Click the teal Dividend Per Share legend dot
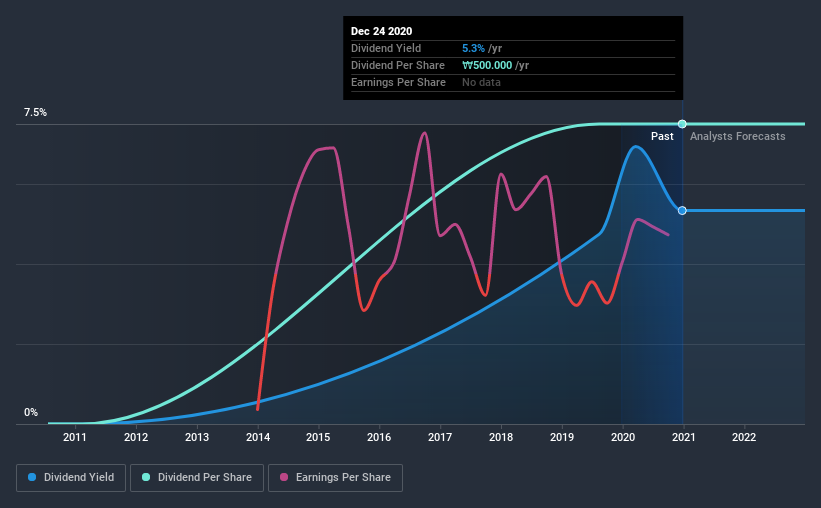 coord(146,477)
